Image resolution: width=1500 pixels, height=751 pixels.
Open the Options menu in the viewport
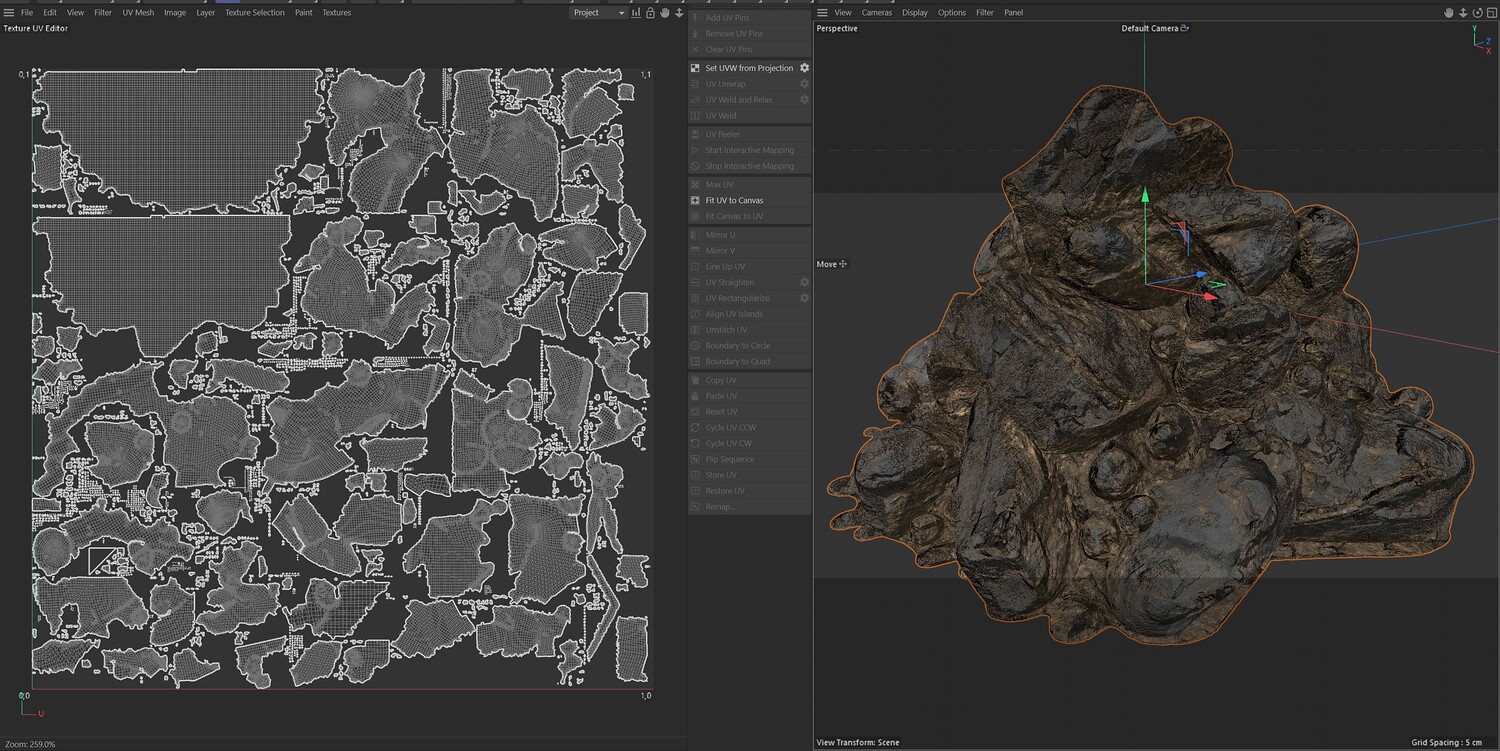click(952, 13)
